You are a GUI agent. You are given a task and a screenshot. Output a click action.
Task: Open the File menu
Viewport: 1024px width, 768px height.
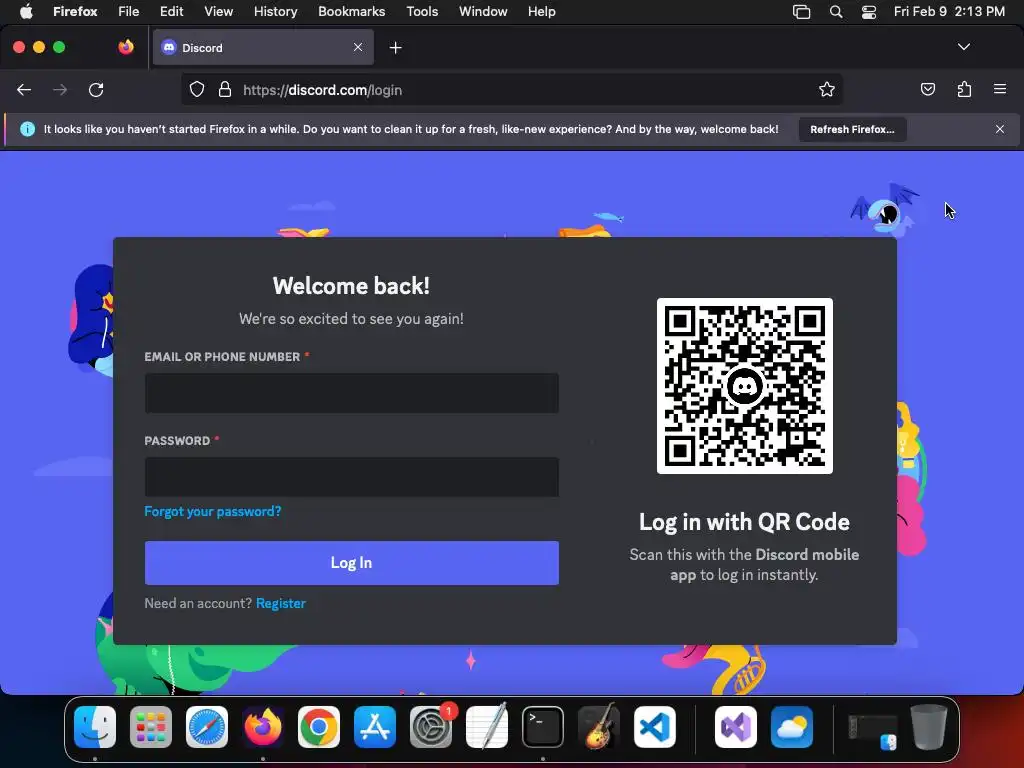click(129, 12)
